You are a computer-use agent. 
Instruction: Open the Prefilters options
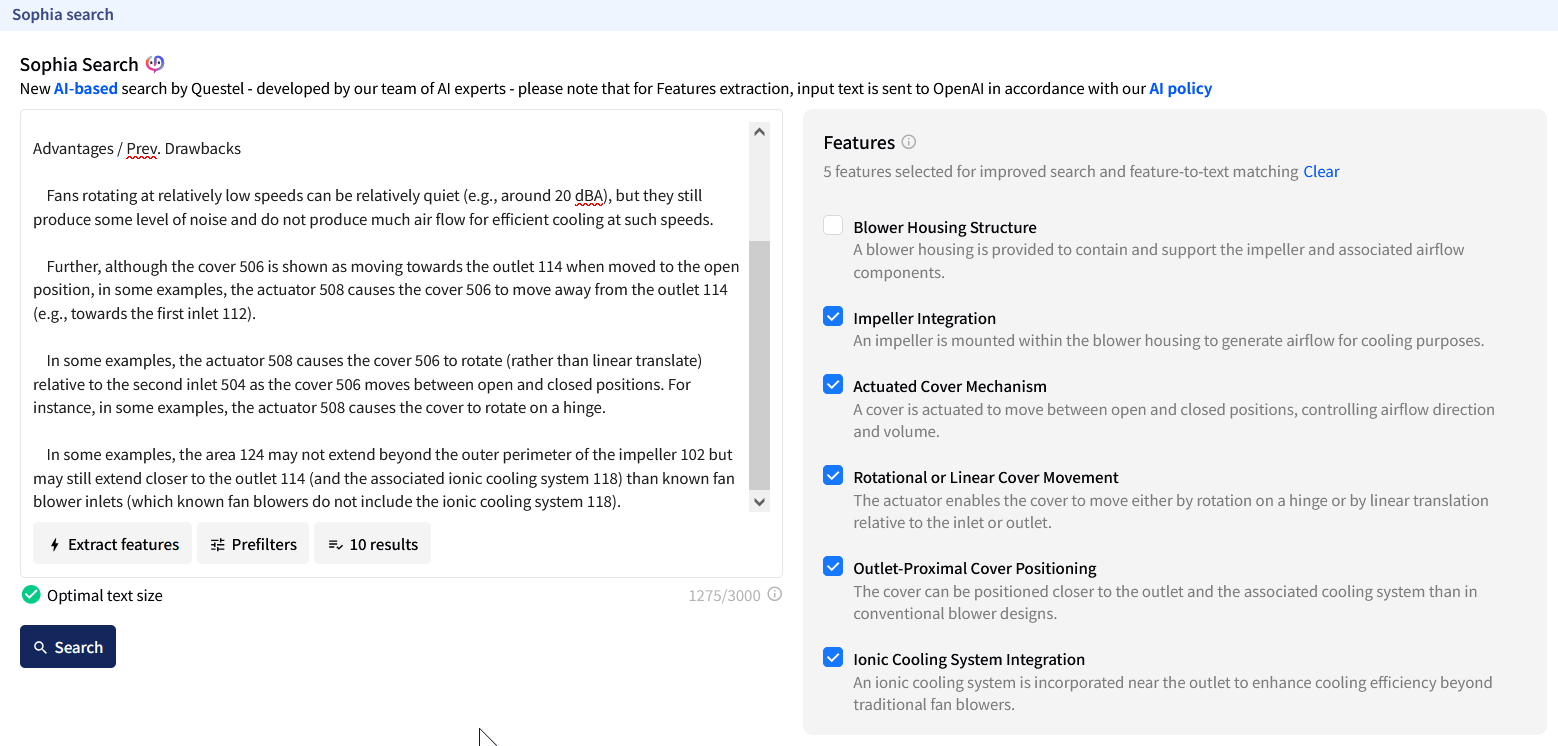253,544
